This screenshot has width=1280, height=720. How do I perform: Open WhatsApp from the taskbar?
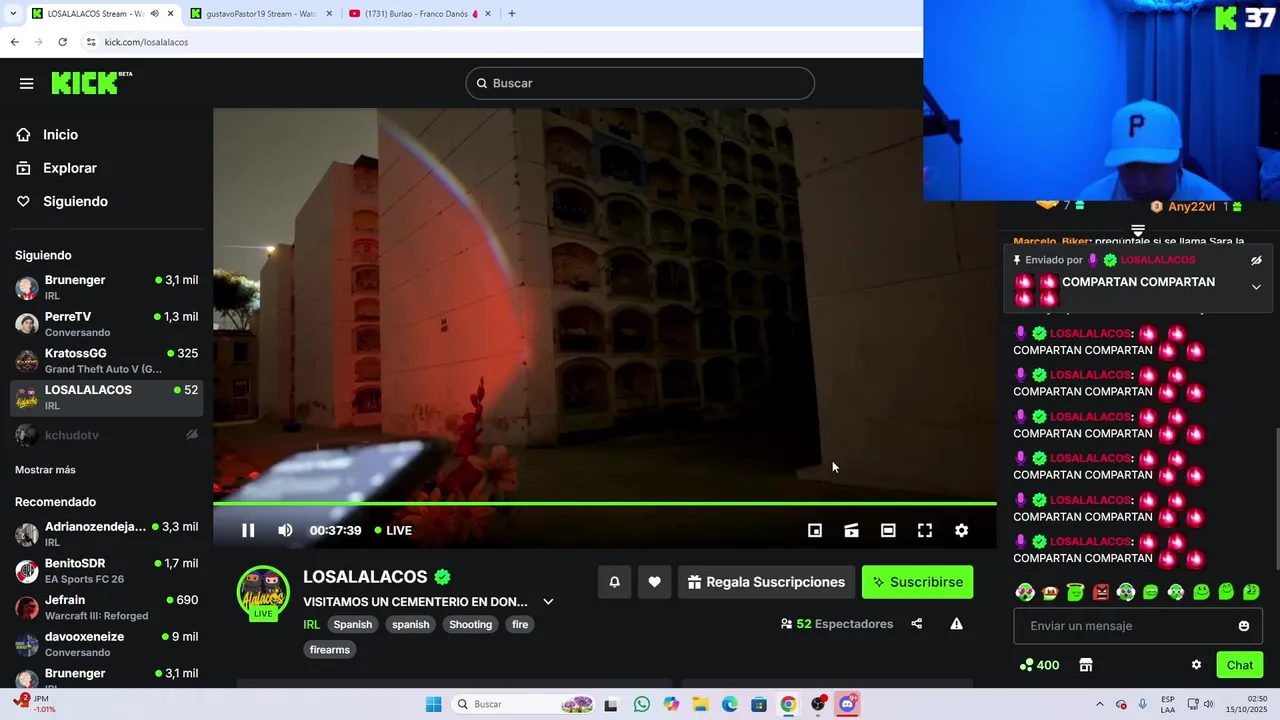[642, 704]
